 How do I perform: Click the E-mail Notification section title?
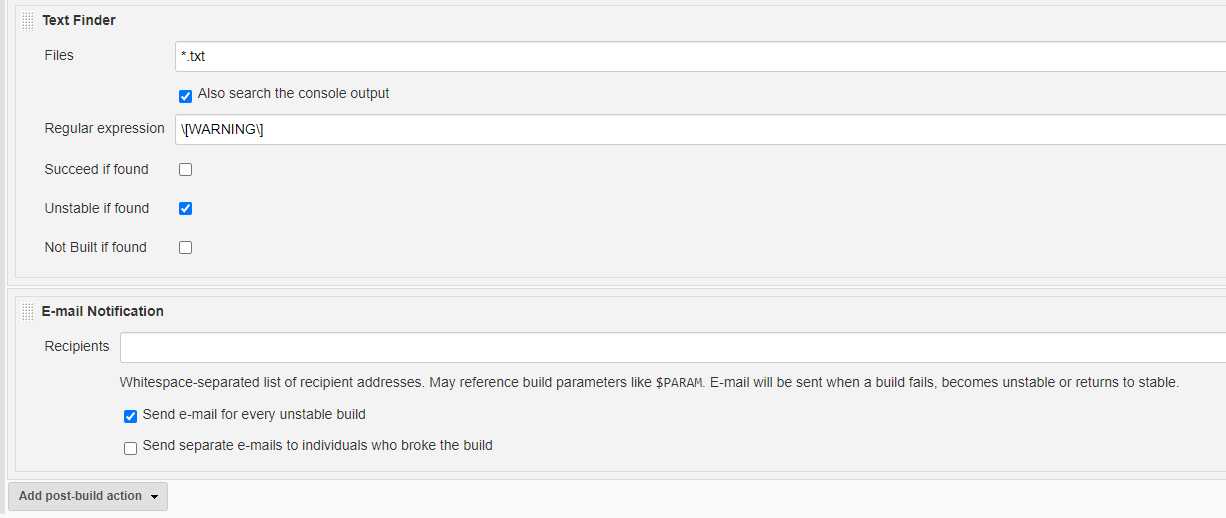pyautogui.click(x=103, y=311)
